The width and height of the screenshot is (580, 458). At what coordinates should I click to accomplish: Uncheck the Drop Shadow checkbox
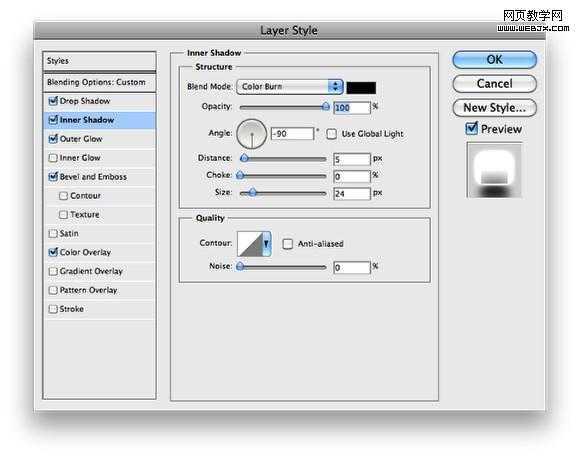[x=53, y=101]
